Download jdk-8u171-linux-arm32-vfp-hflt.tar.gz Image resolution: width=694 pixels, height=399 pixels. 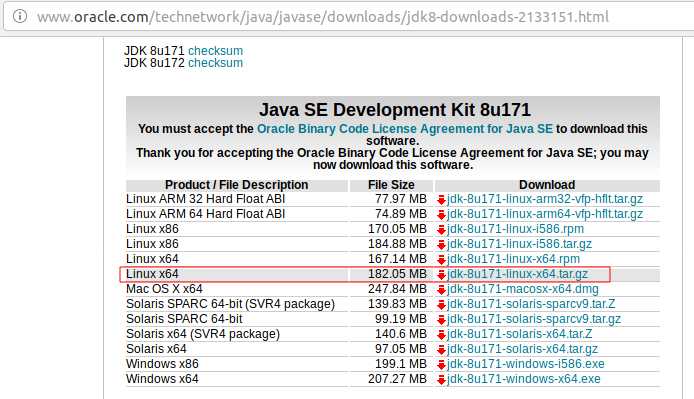coord(544,199)
